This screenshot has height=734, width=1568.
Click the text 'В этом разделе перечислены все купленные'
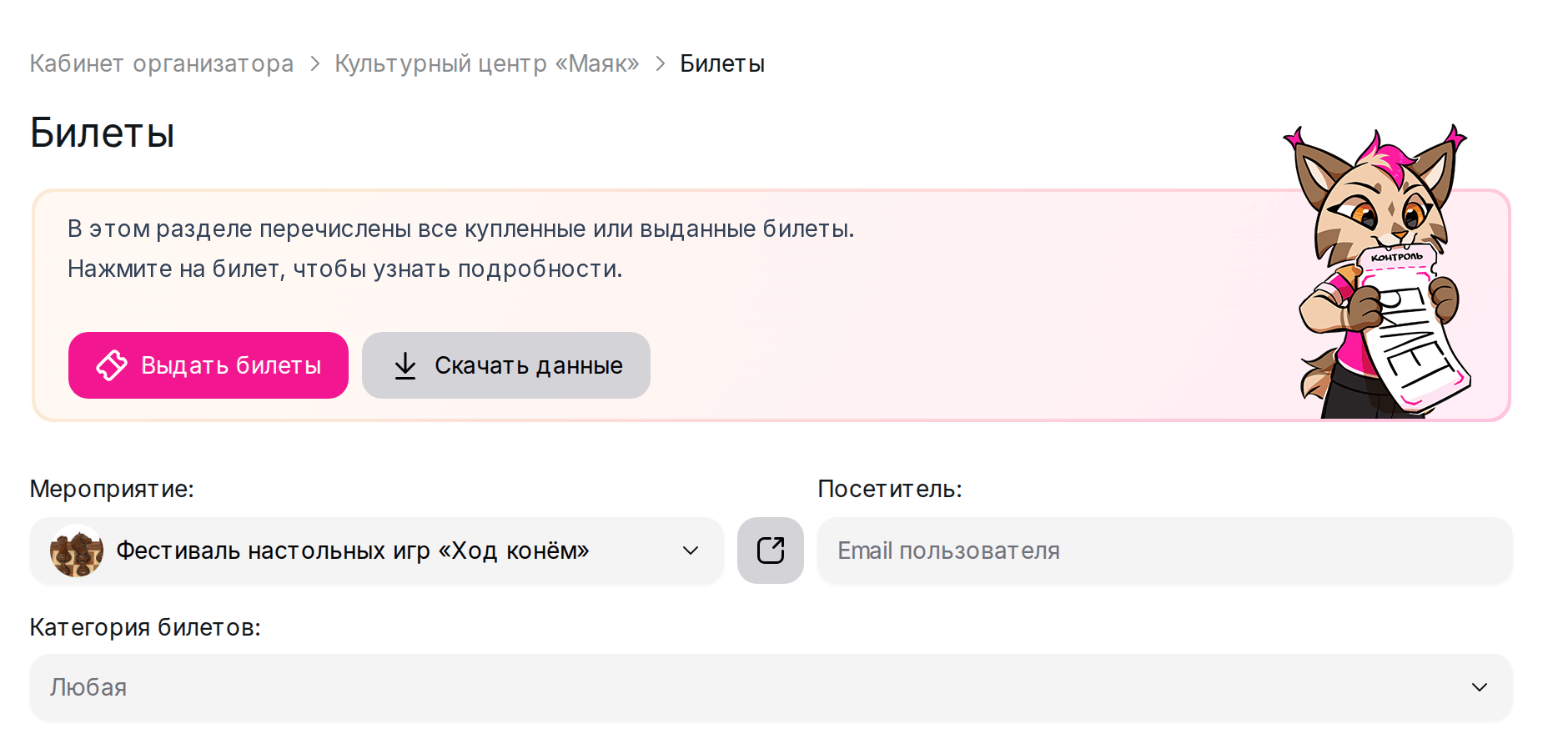(327, 229)
